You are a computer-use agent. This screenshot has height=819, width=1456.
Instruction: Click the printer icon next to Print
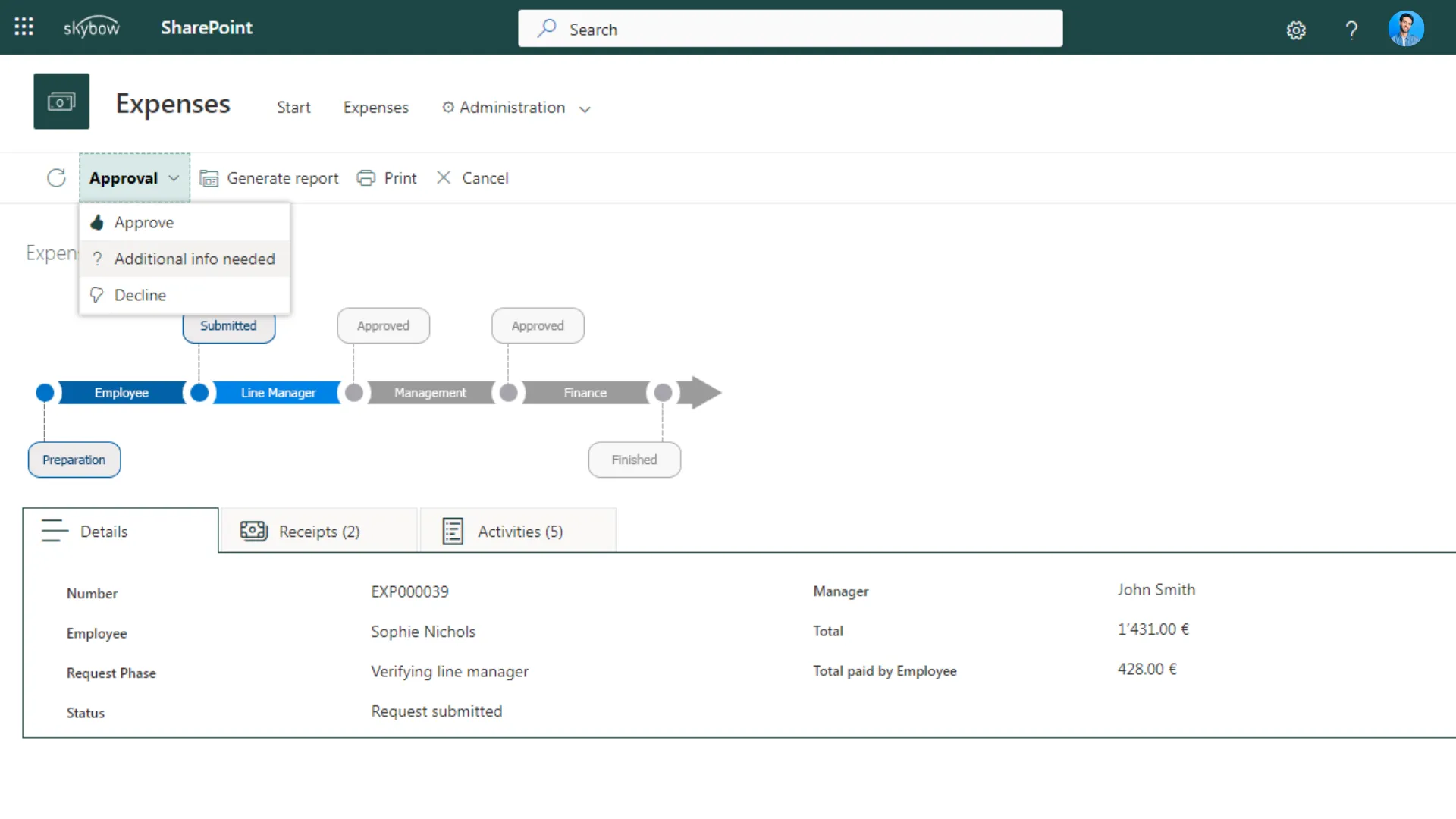pyautogui.click(x=367, y=177)
